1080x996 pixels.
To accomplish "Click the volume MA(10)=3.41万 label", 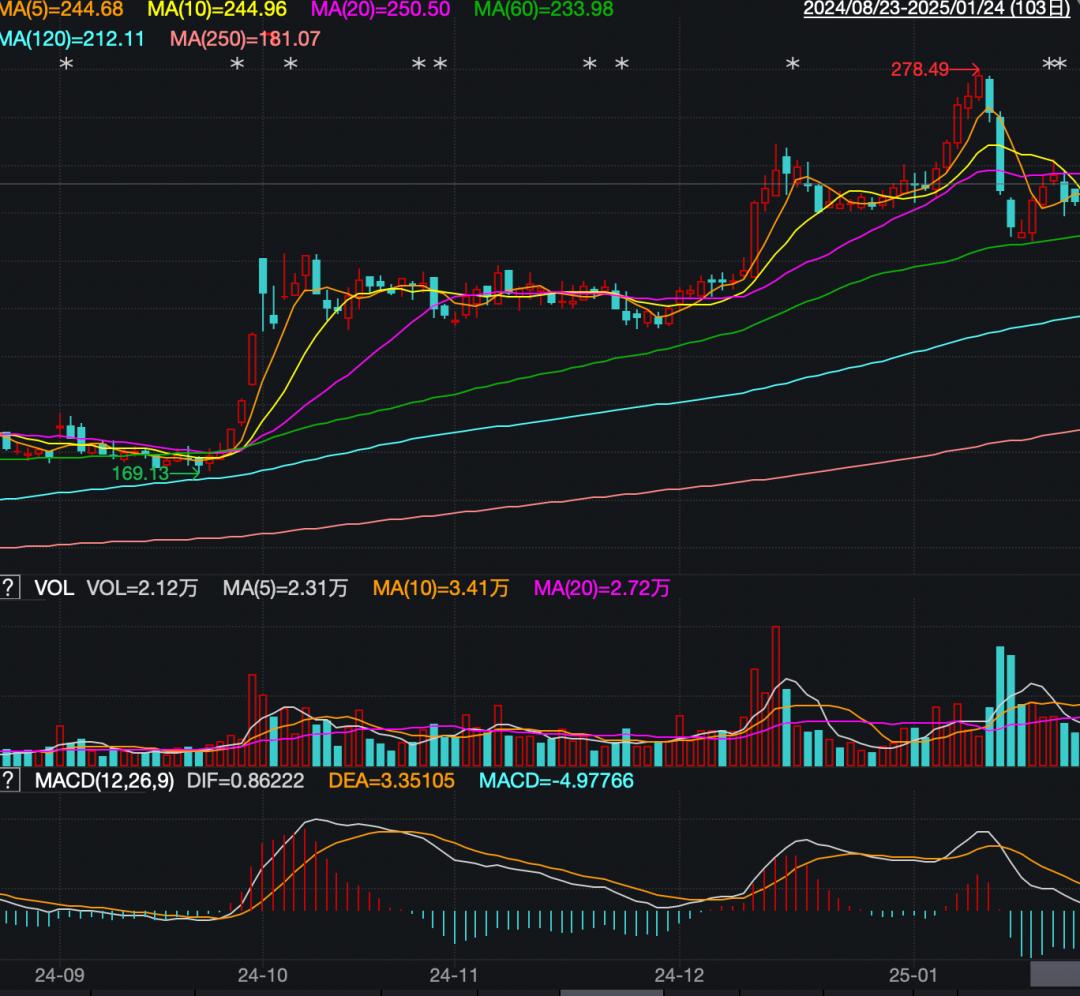I will pos(441,588).
